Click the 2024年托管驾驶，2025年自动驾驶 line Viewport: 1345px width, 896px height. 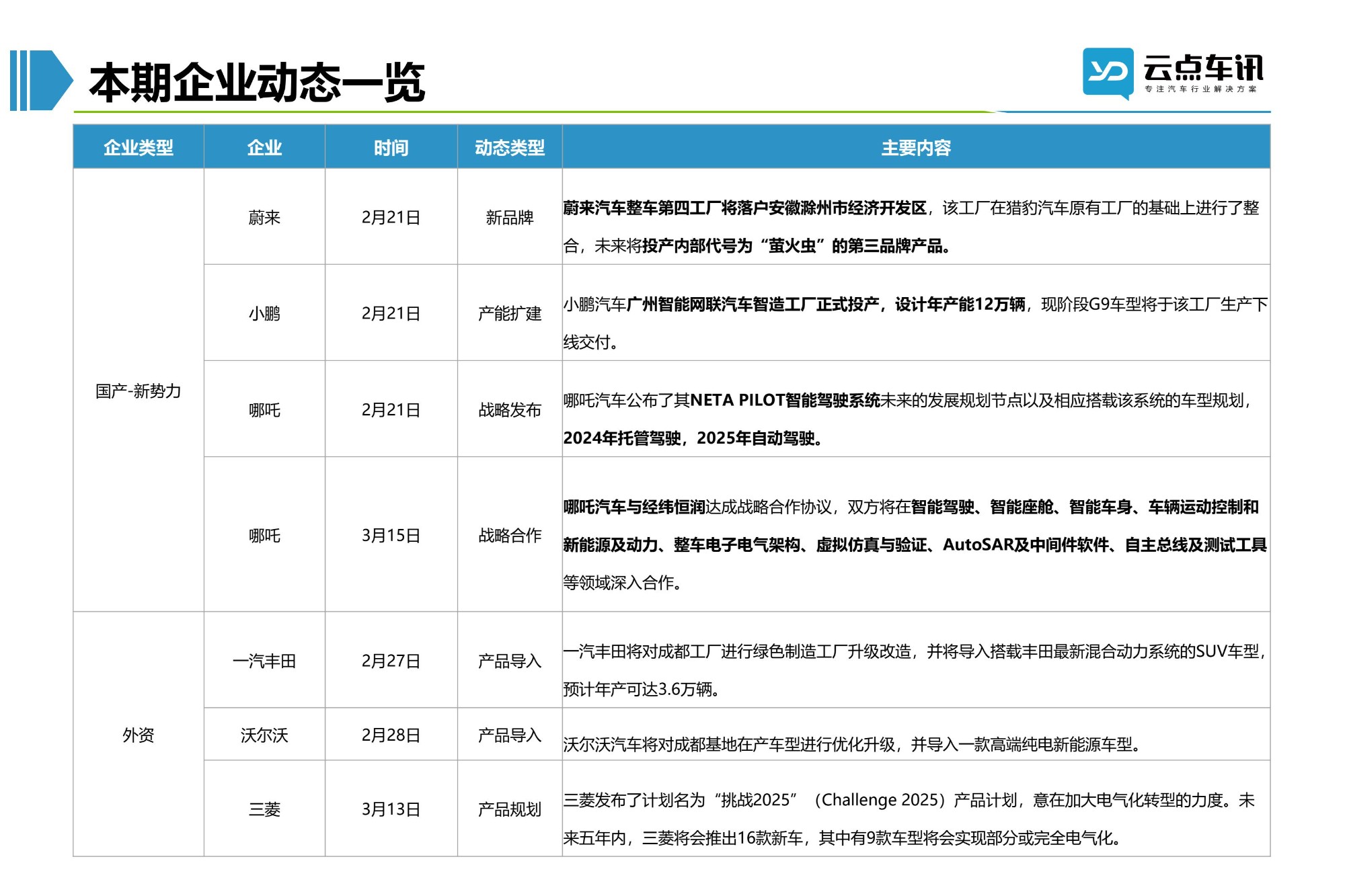coord(693,438)
